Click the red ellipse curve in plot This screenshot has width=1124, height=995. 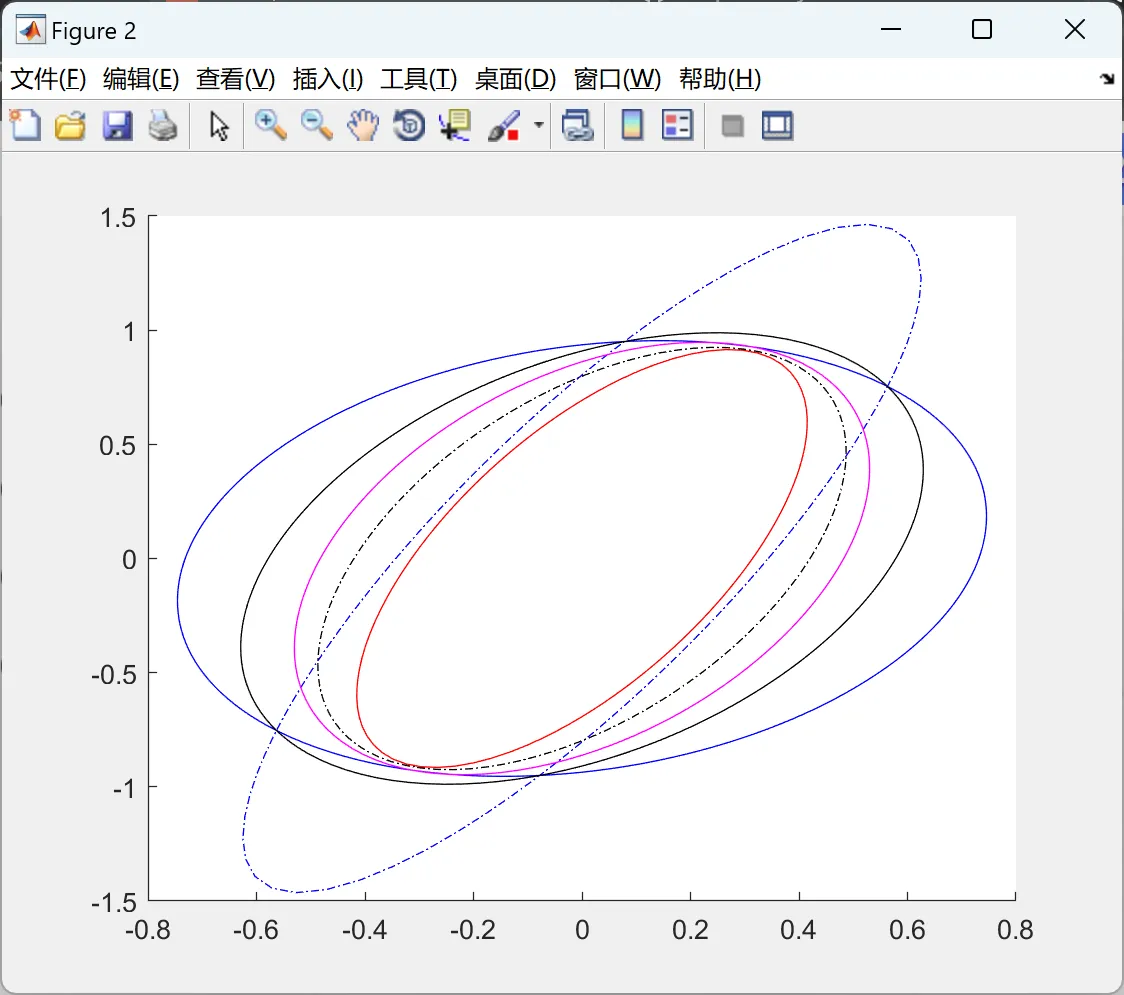[807, 423]
